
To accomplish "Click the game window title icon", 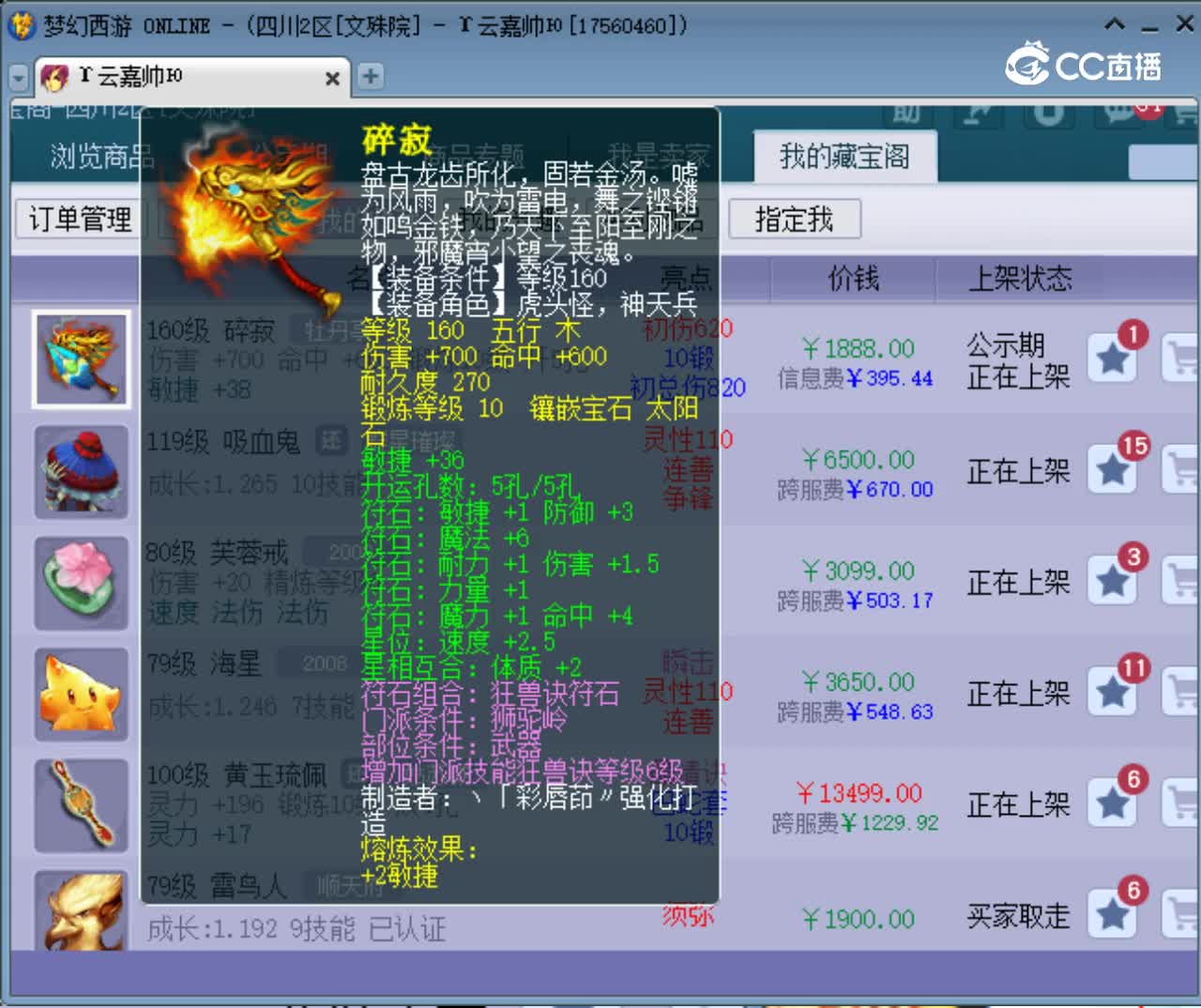I will click(22, 25).
